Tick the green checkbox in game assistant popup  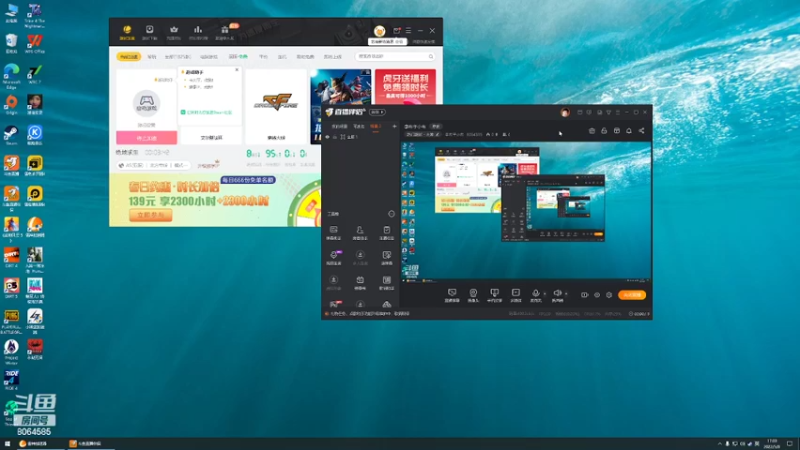183,112
